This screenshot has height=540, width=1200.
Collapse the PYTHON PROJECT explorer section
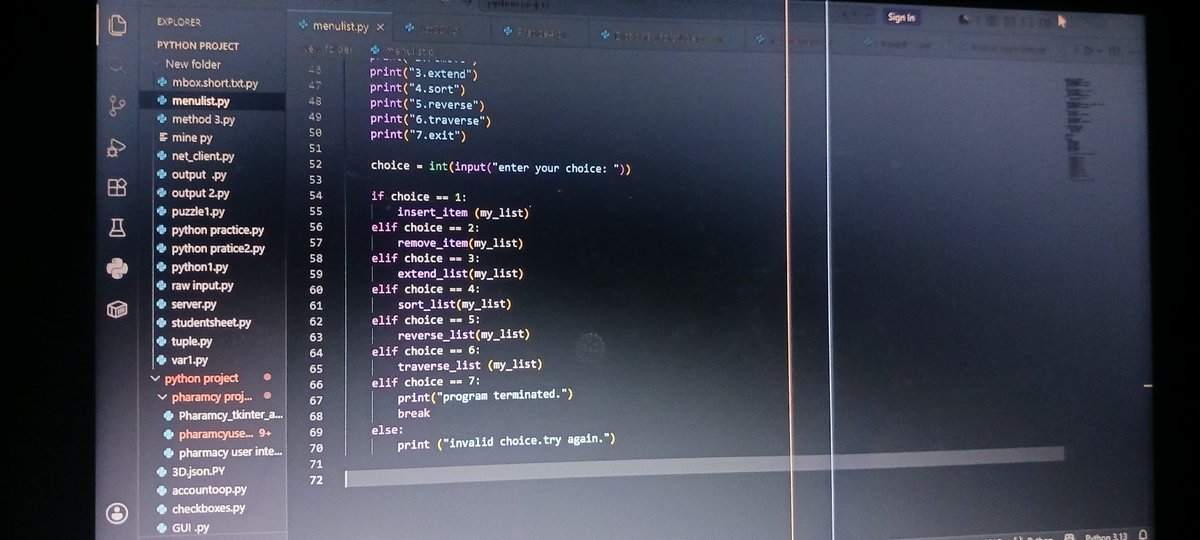pyautogui.click(x=198, y=45)
